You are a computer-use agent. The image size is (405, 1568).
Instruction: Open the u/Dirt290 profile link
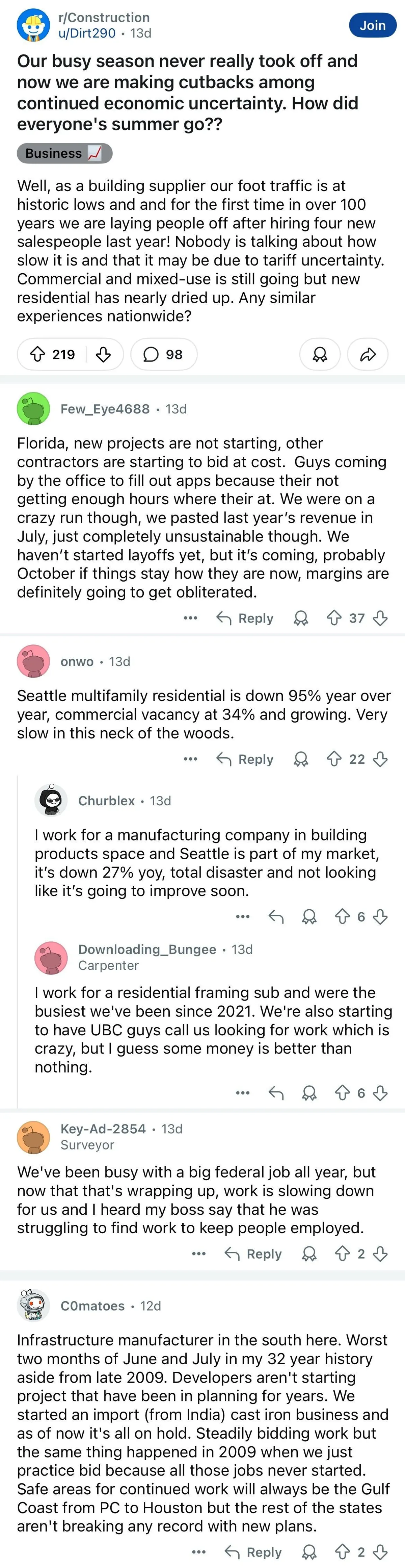click(x=87, y=33)
